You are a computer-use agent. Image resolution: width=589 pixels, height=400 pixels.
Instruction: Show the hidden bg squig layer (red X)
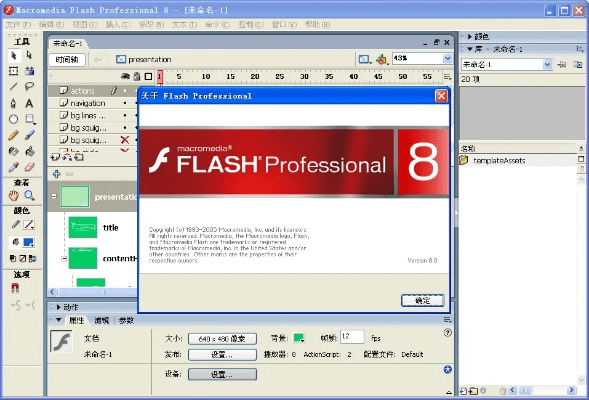tap(125, 140)
